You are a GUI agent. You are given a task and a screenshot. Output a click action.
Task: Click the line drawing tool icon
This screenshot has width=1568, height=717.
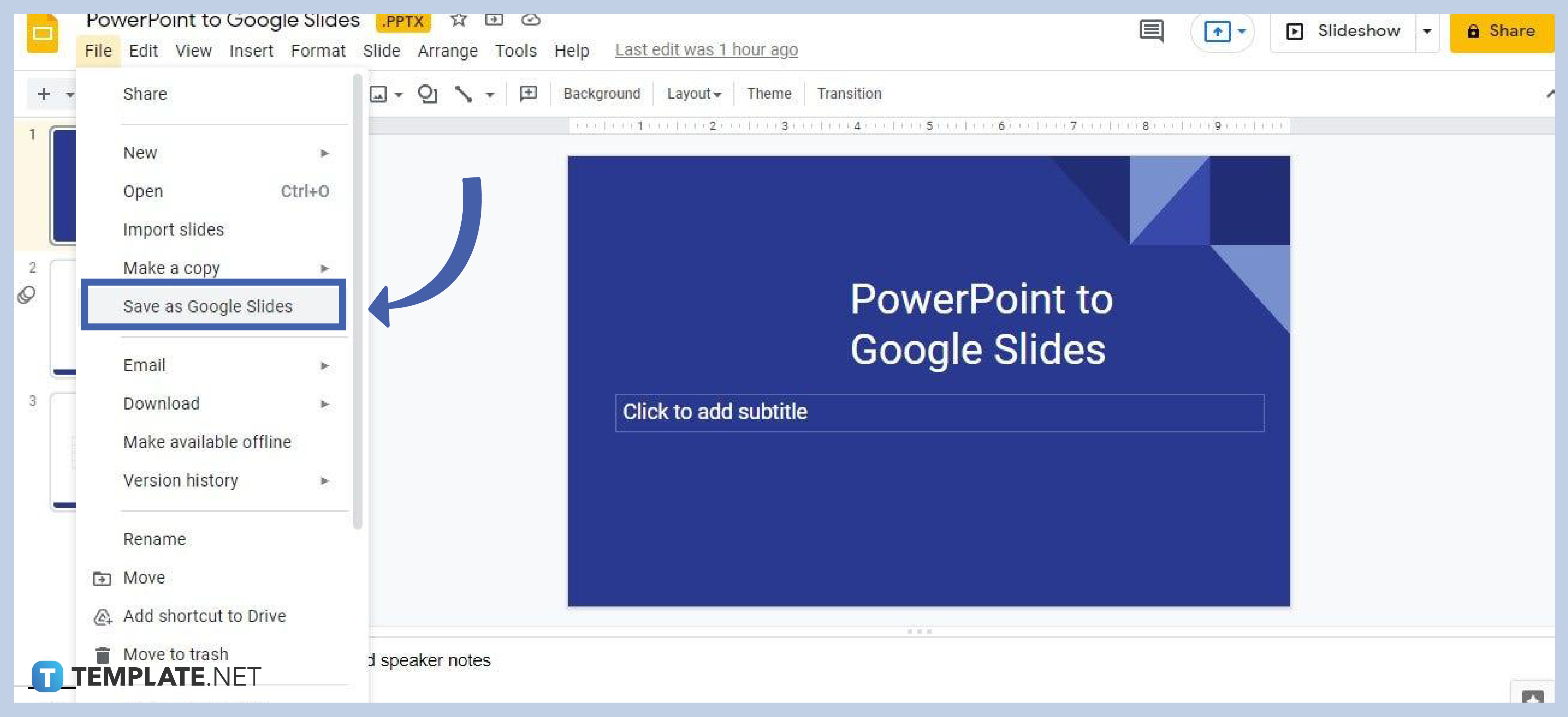466,93
